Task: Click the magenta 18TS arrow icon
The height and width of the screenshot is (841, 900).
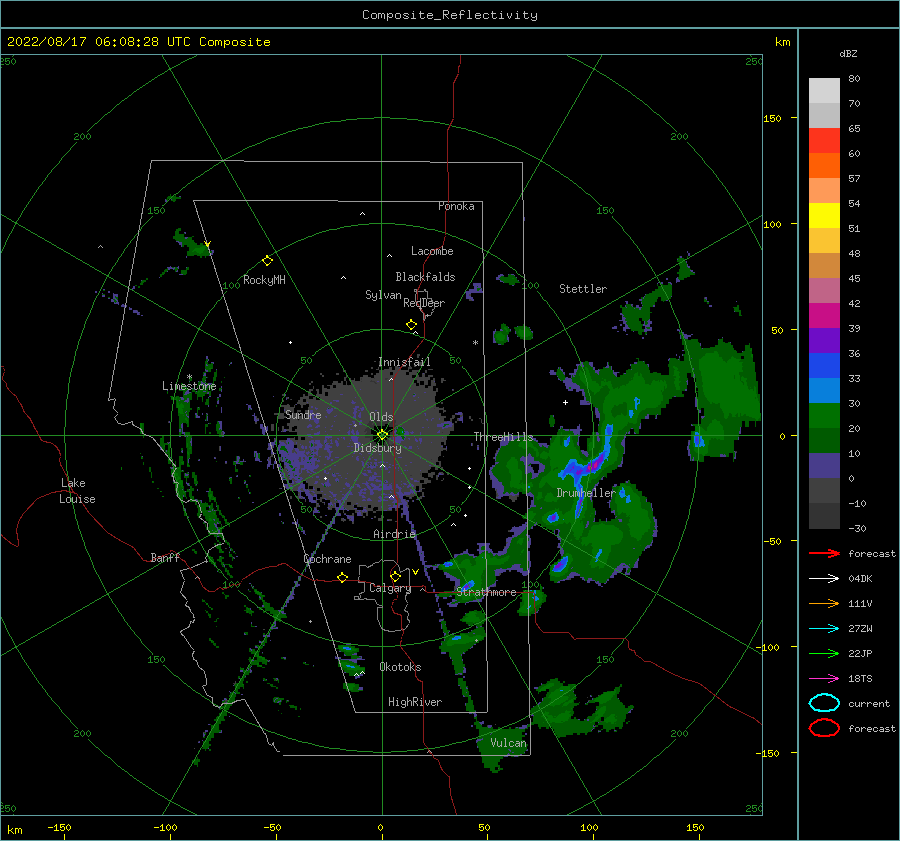Action: click(x=824, y=679)
